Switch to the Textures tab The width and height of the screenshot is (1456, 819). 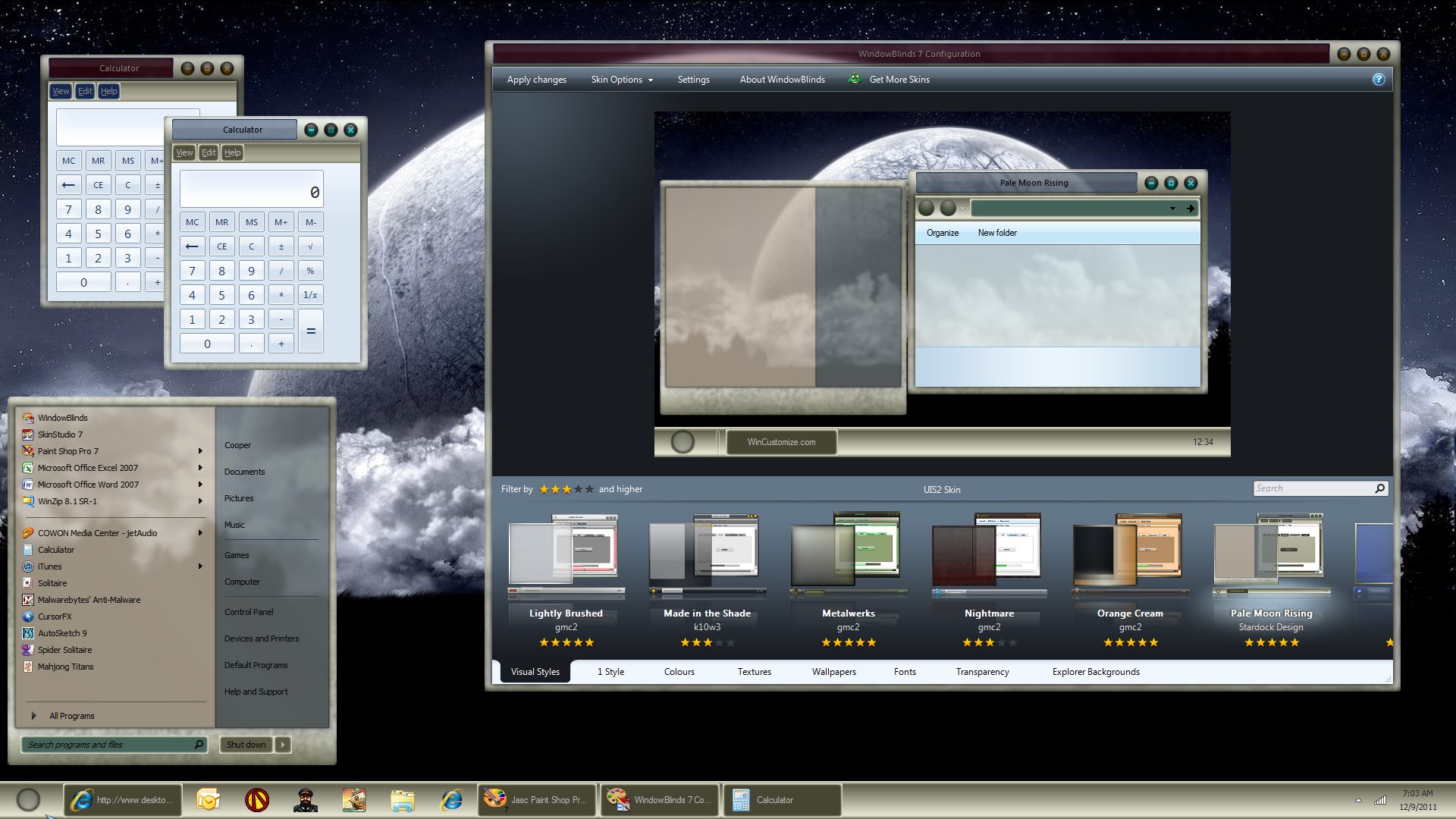[x=754, y=672]
